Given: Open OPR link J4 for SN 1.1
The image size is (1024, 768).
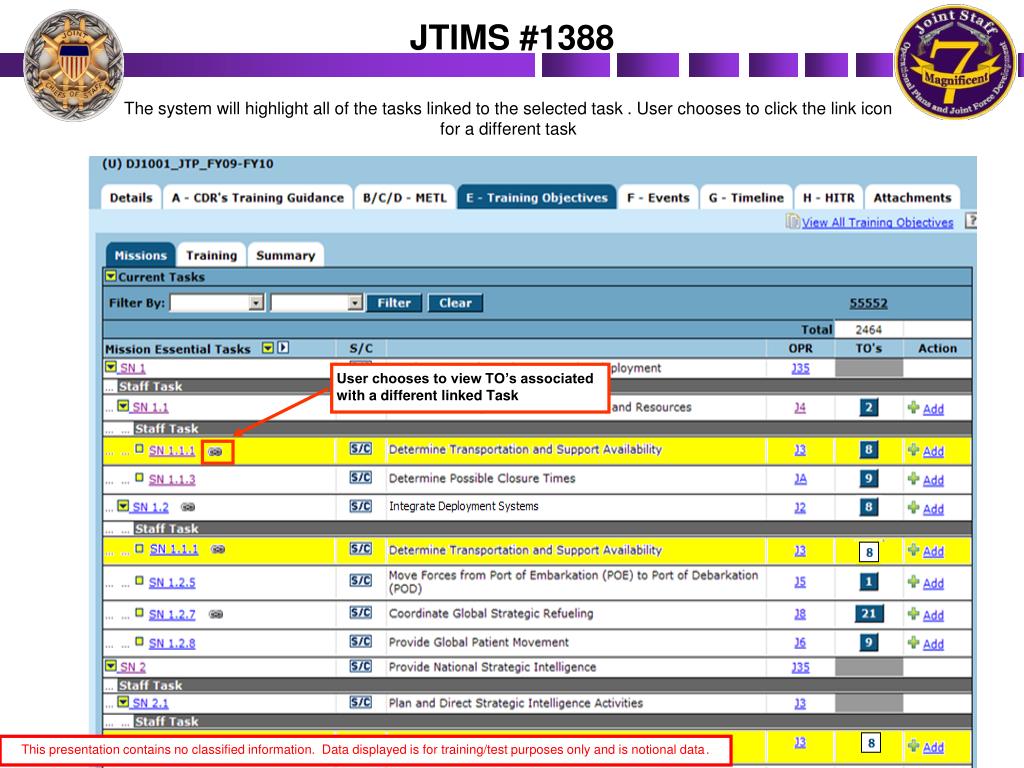Looking at the screenshot, I should (x=800, y=408).
